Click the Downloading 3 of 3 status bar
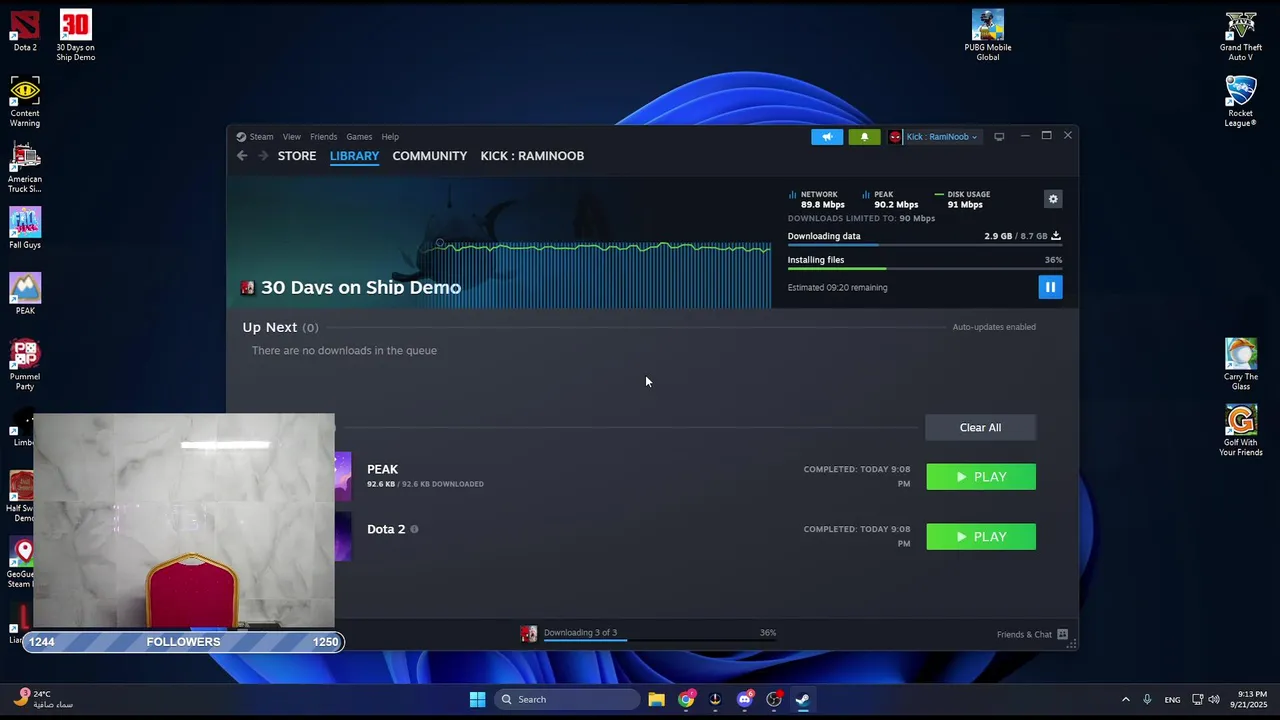 (x=648, y=633)
